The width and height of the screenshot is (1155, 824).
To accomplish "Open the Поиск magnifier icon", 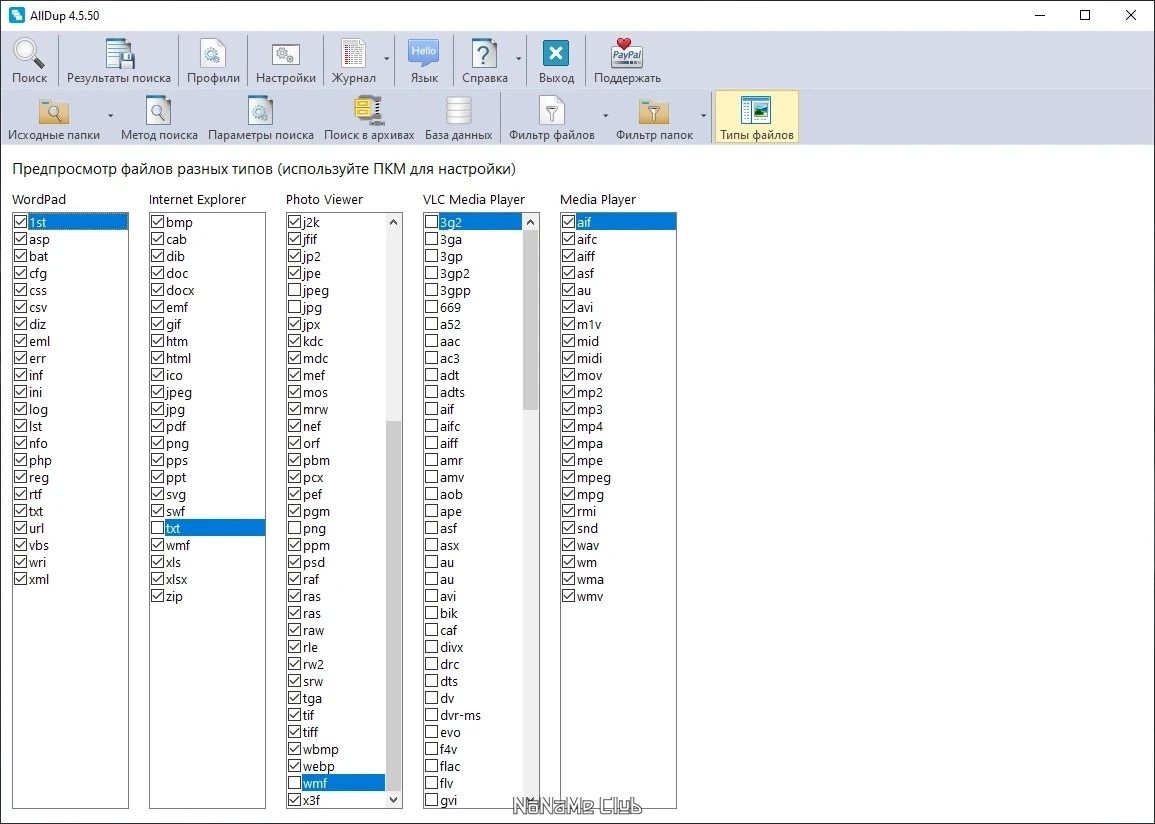I will (29, 53).
